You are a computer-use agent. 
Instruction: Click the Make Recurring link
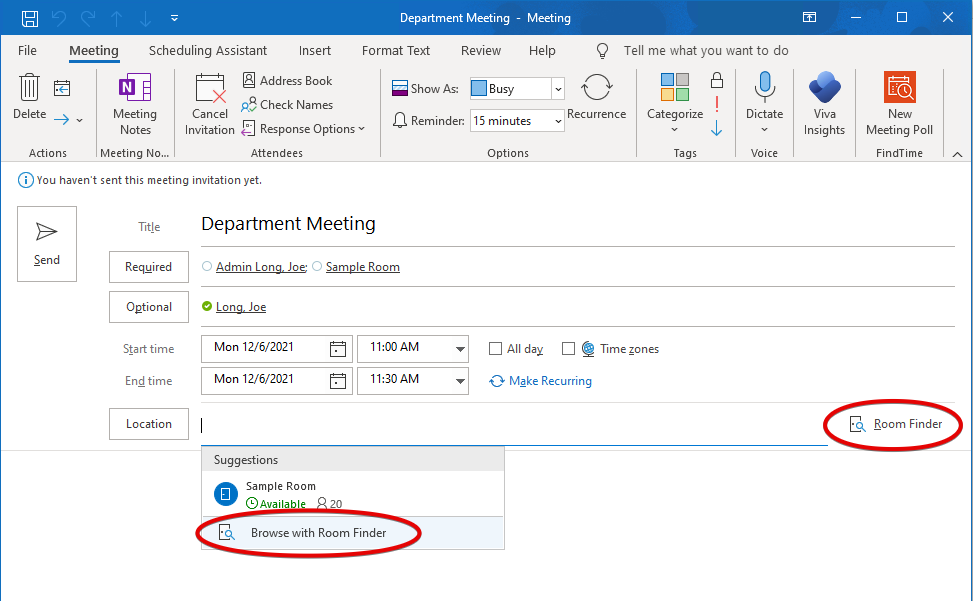click(550, 381)
